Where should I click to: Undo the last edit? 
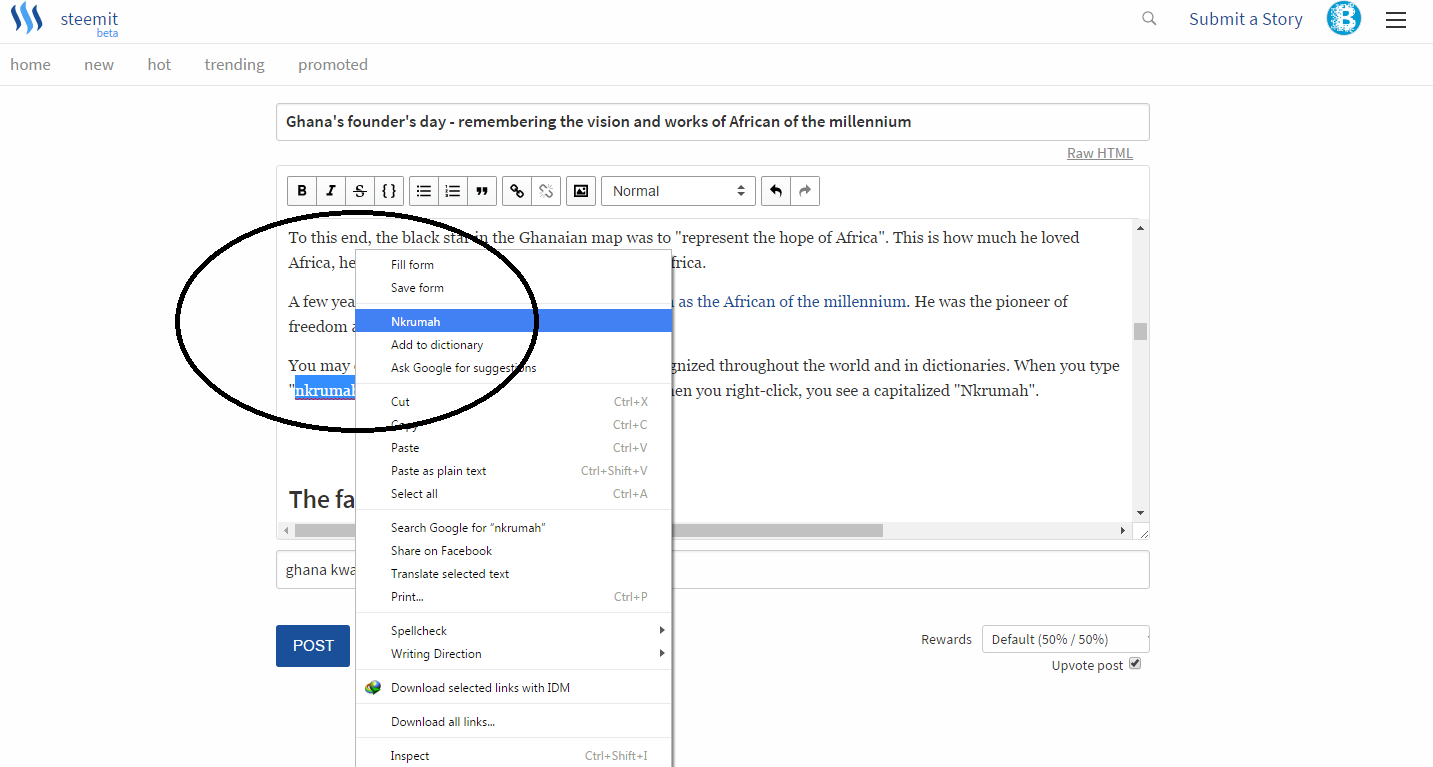[775, 191]
